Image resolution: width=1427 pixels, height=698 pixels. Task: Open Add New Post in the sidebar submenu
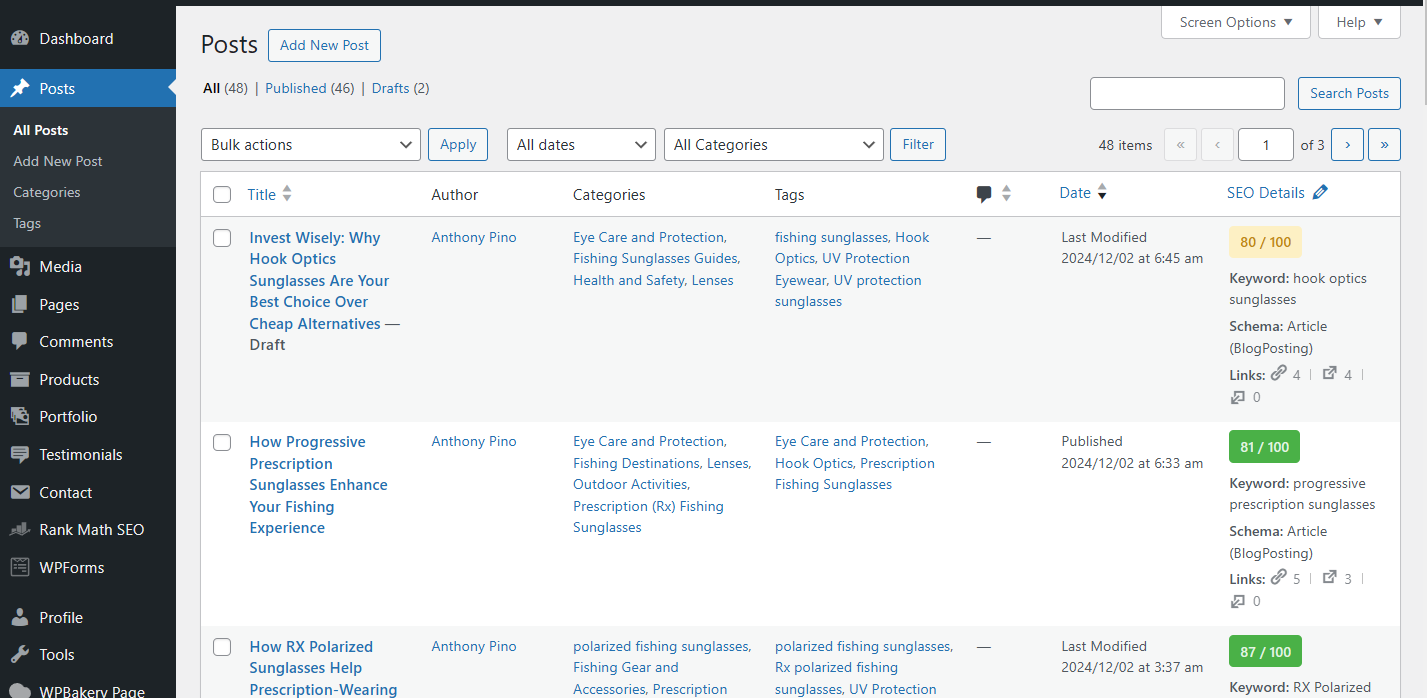coord(58,161)
